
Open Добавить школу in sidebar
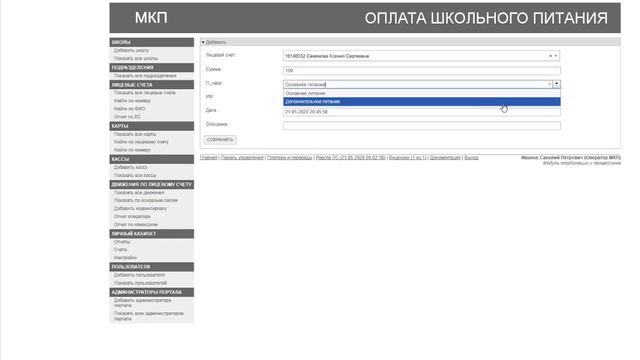(131, 51)
